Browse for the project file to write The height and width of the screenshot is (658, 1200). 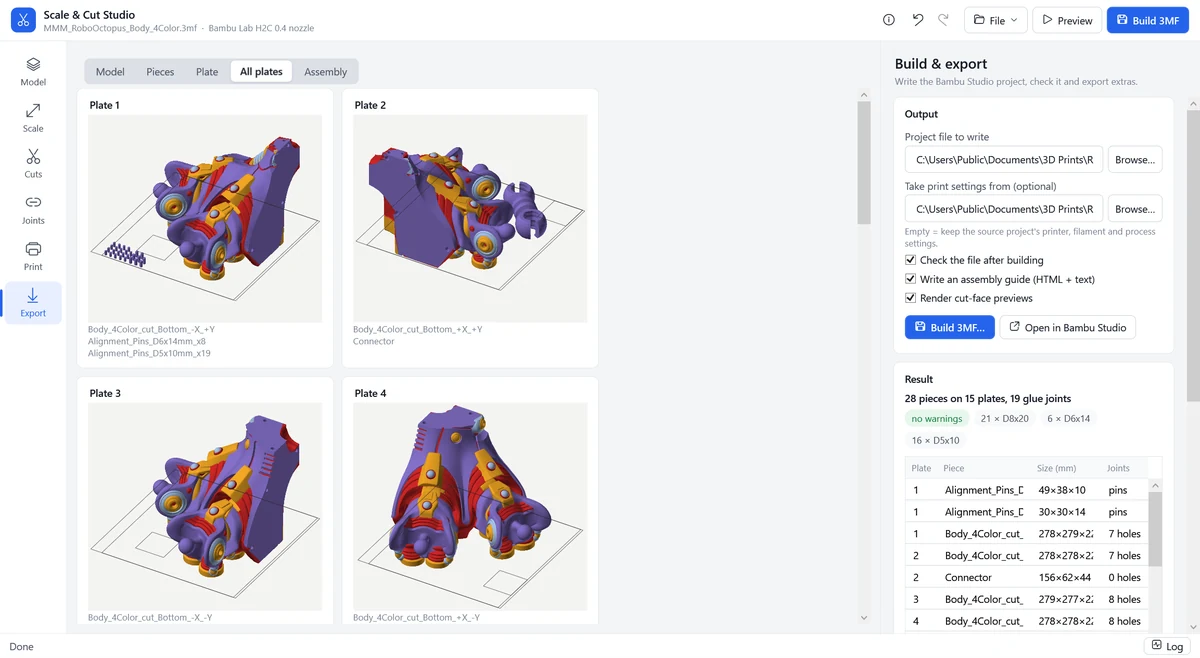pyautogui.click(x=1135, y=159)
